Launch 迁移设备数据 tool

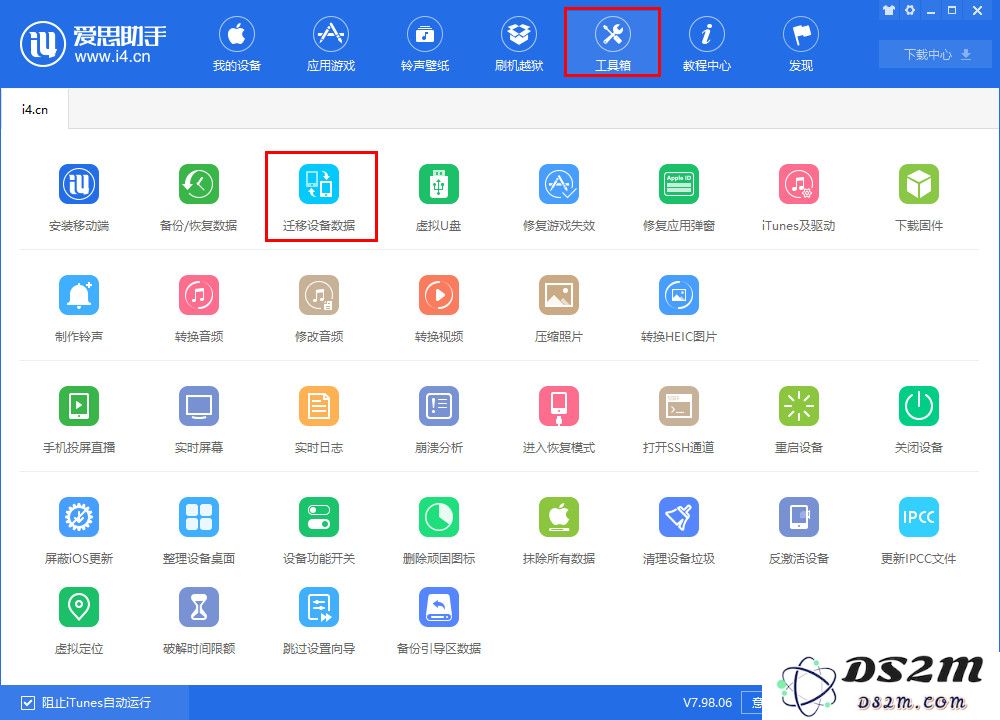pyautogui.click(x=319, y=184)
